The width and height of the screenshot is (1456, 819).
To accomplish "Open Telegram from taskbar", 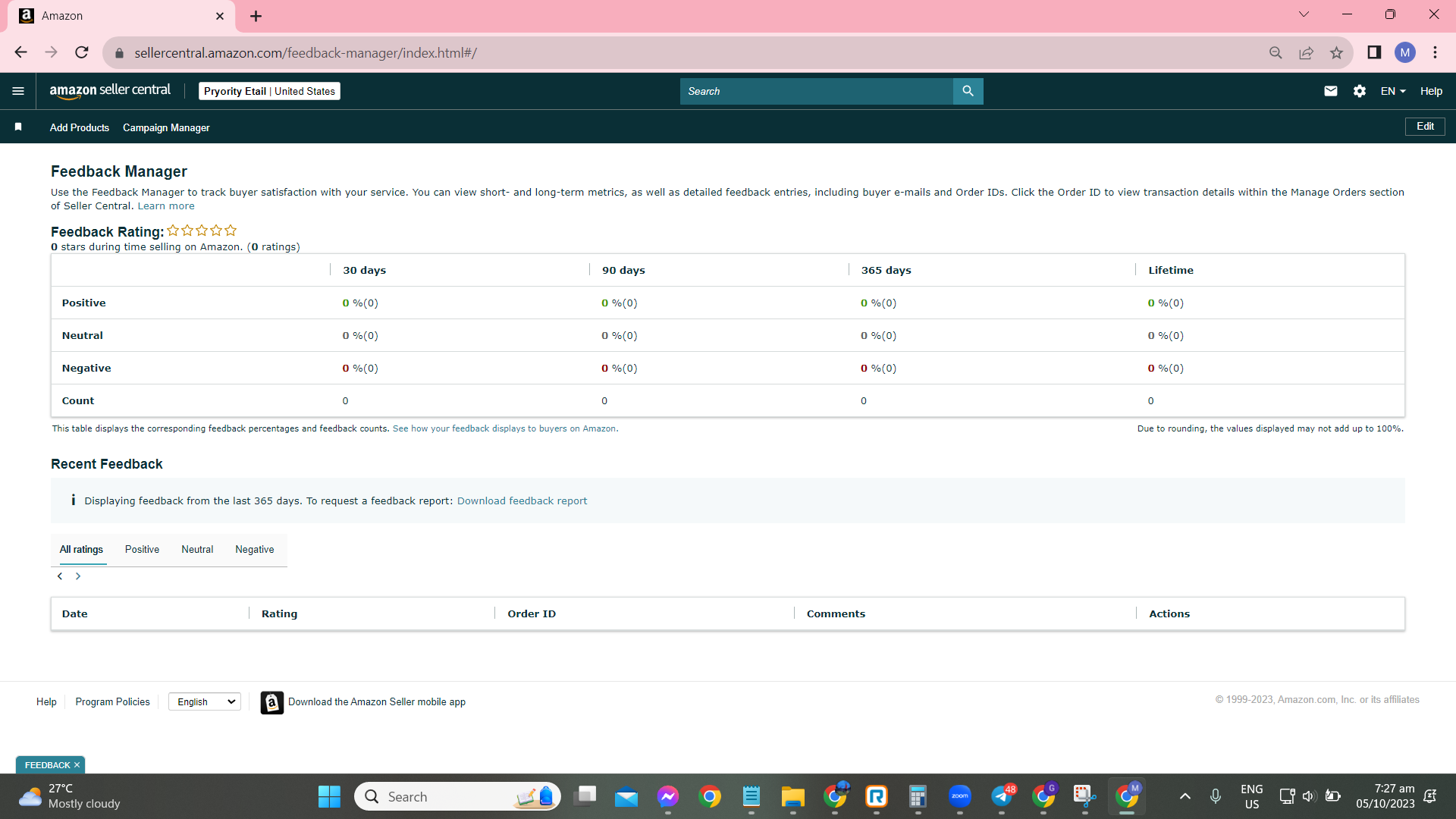I will 1002,796.
